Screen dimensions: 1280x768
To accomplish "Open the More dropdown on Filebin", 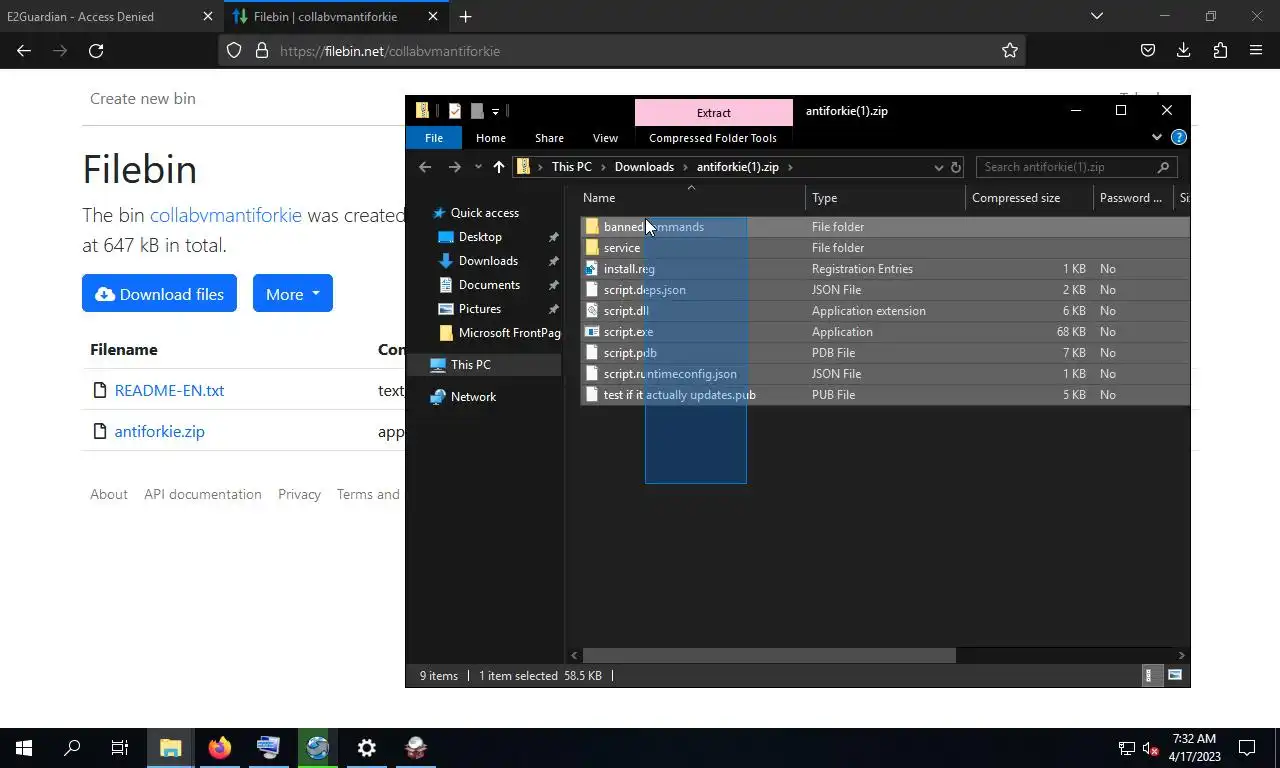I will point(292,293).
